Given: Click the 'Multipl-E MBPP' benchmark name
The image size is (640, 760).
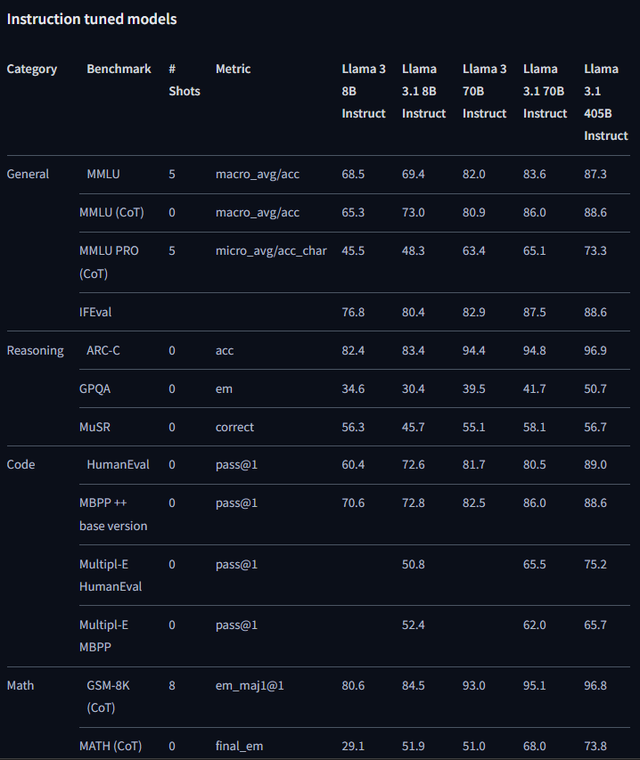Looking at the screenshot, I should coord(104,636).
